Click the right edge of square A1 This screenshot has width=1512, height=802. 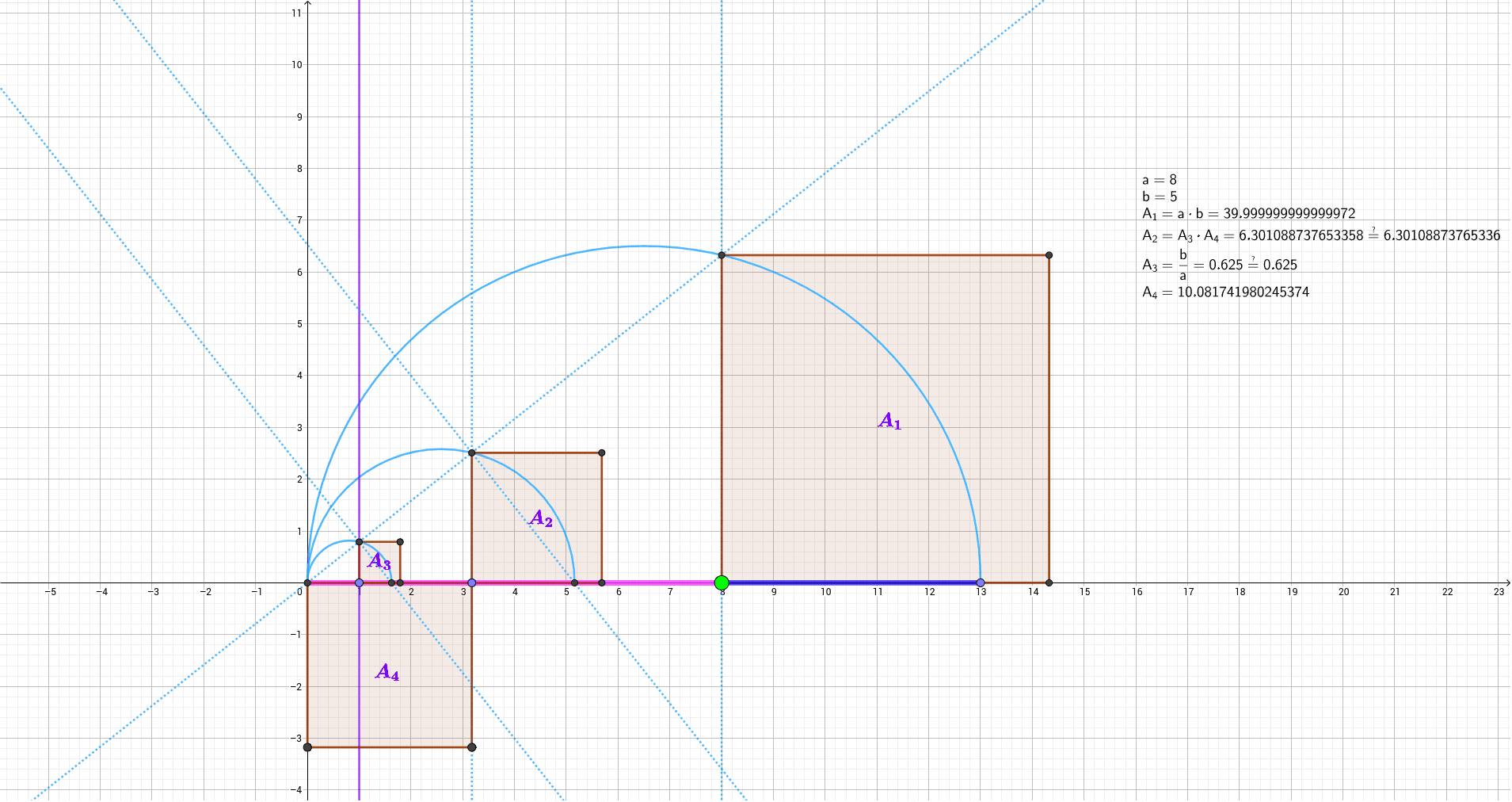[1049, 419]
